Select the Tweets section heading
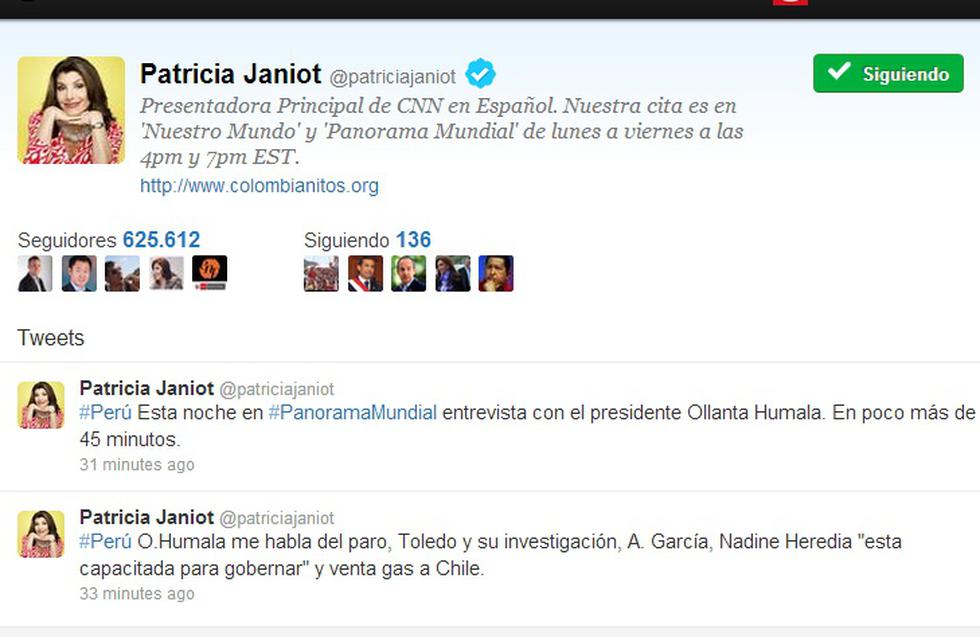 coord(51,338)
